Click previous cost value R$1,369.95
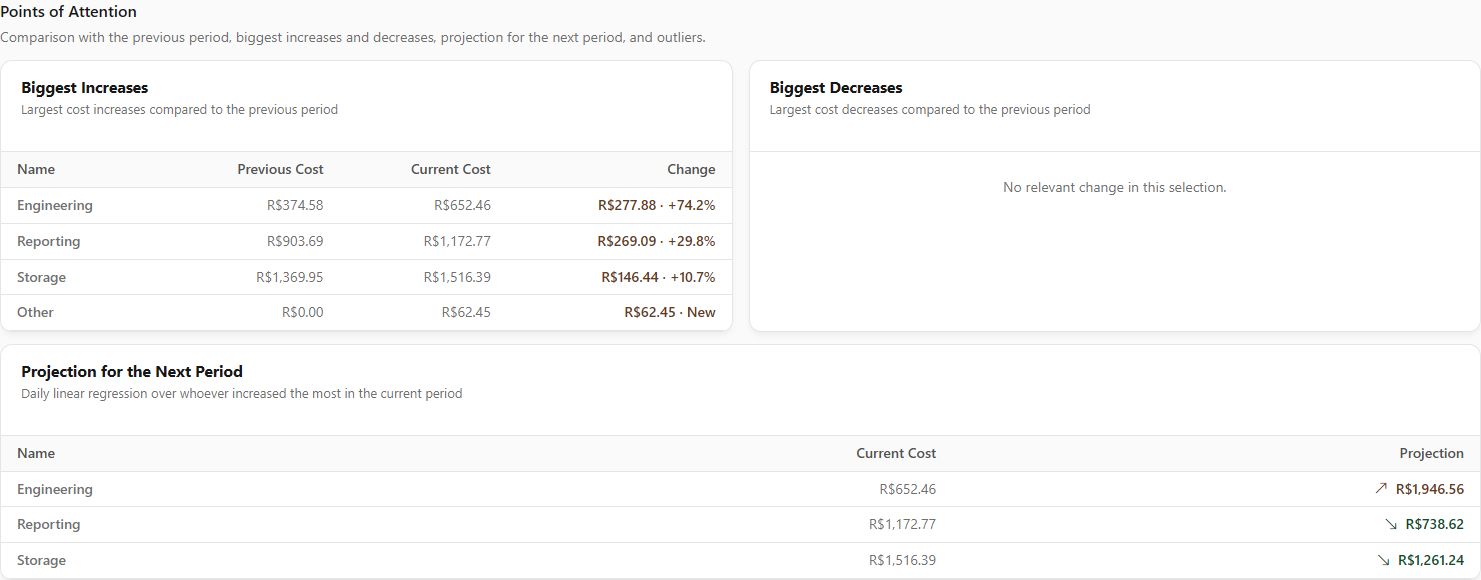Image resolution: width=1481 pixels, height=580 pixels. click(x=290, y=277)
